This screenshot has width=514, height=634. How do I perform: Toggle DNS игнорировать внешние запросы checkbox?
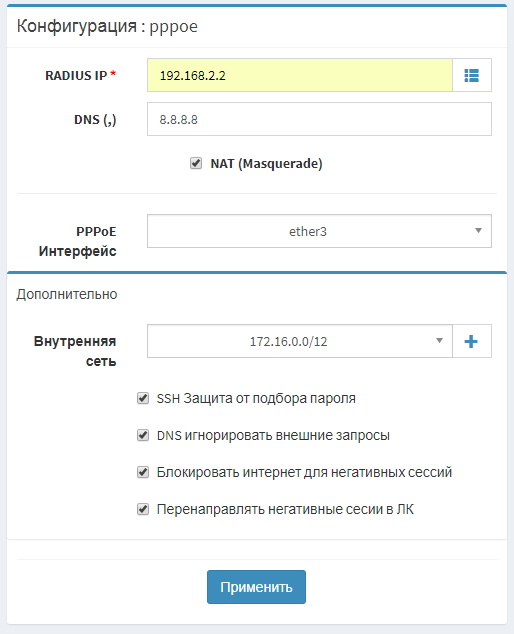(143, 435)
